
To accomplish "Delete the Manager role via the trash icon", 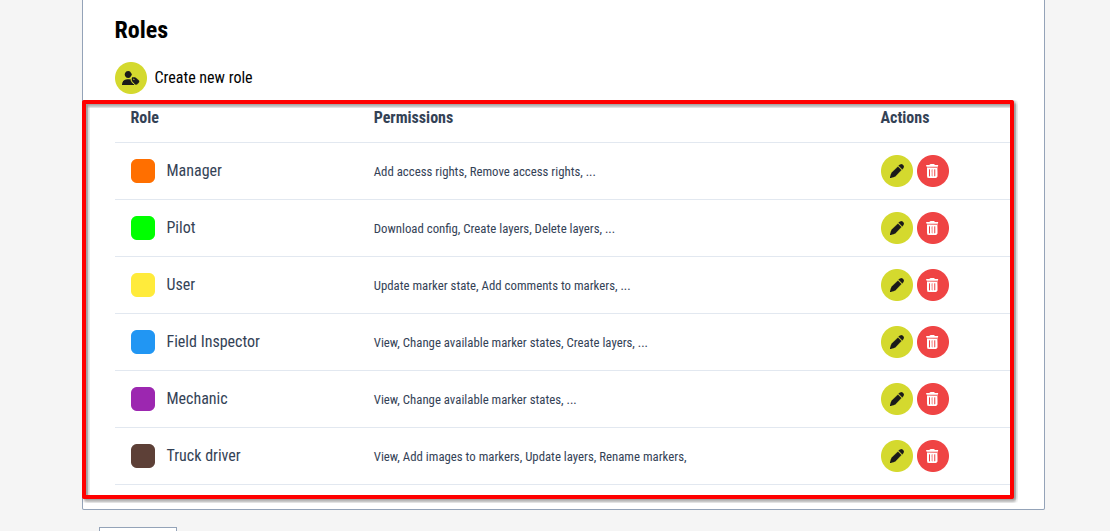I will (x=933, y=171).
